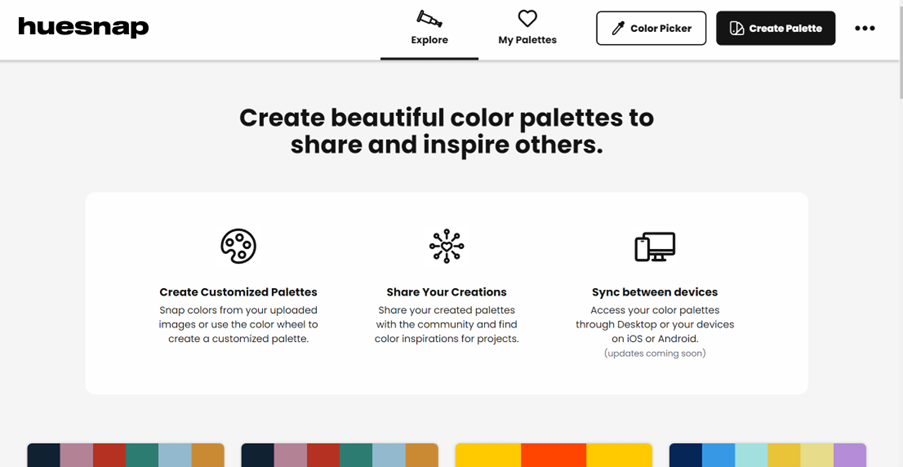The image size is (903, 467).
Task: Pick the orange swatch in the second palette
Action: pyautogui.click(x=421, y=455)
